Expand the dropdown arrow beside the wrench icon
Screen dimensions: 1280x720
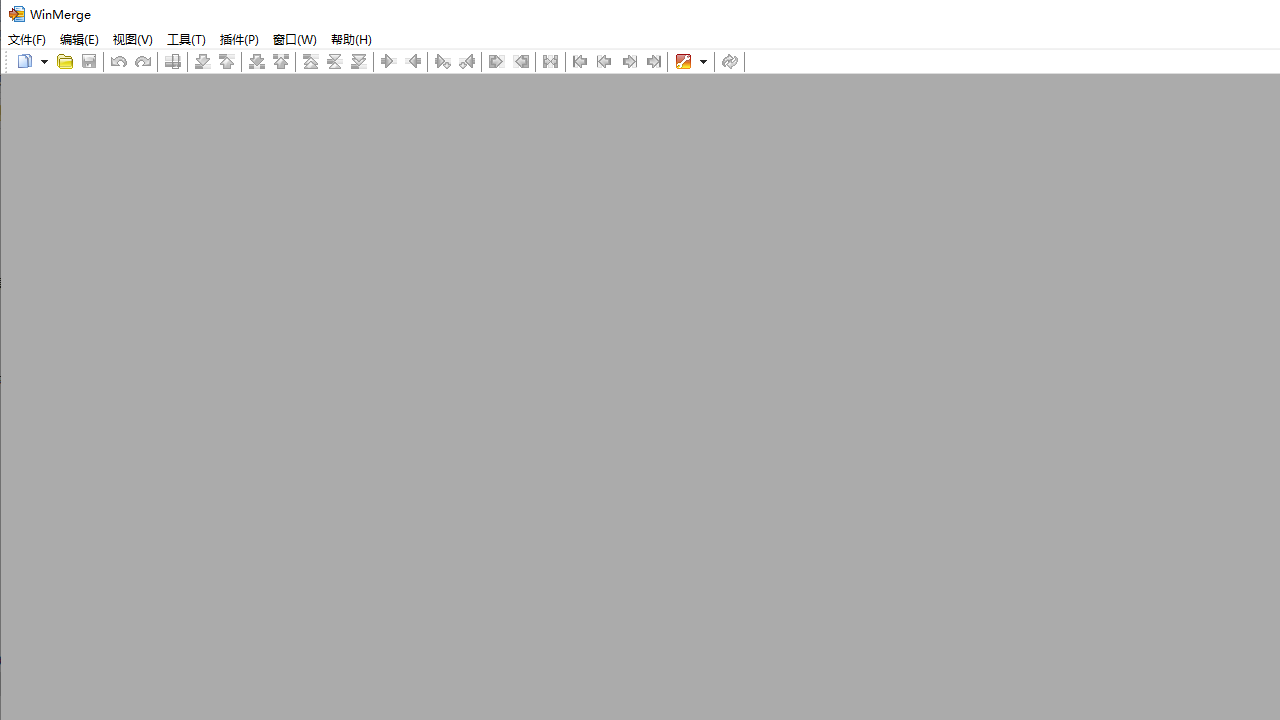coord(703,62)
